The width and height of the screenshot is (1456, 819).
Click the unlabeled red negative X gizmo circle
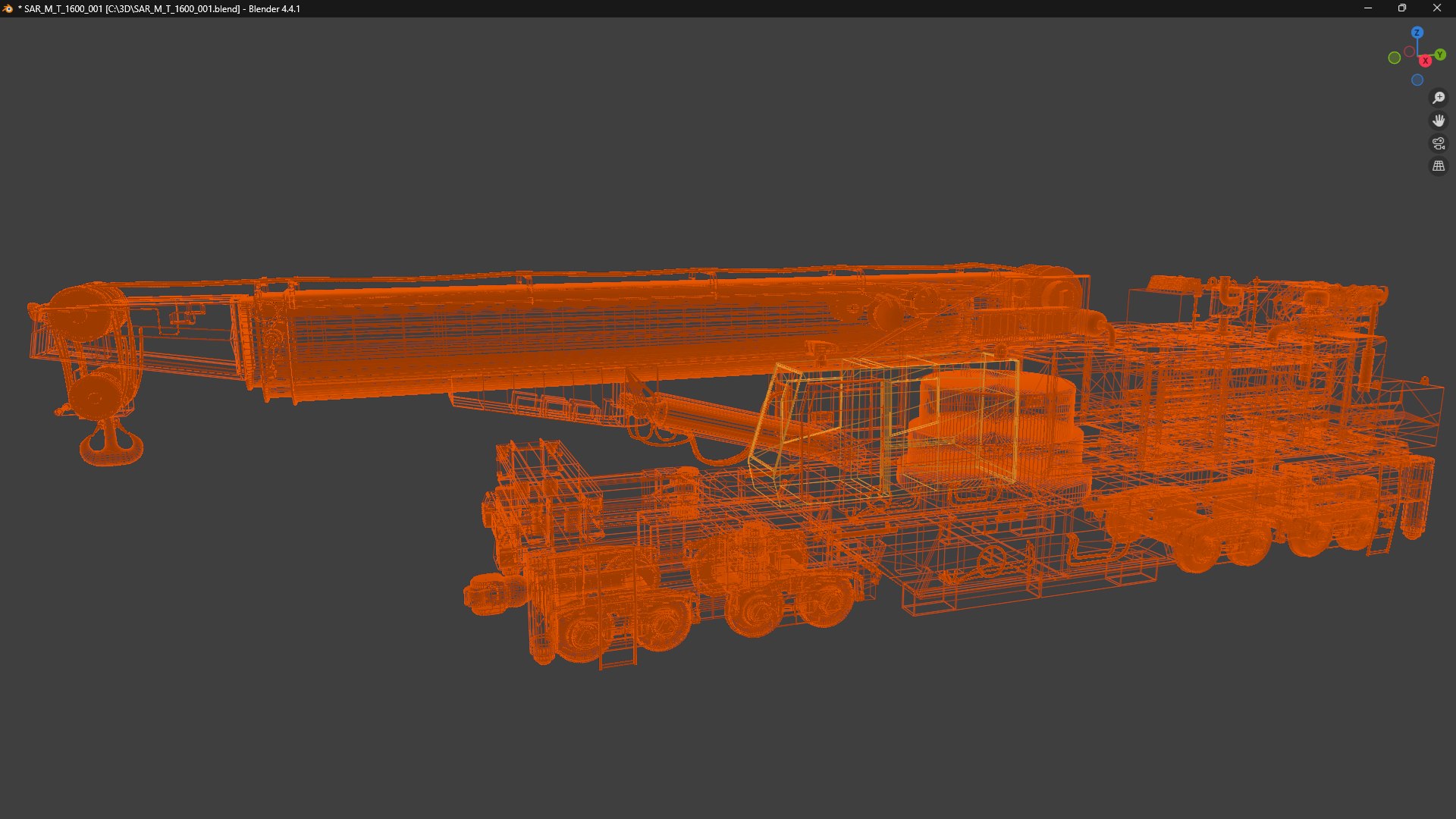click(1409, 52)
